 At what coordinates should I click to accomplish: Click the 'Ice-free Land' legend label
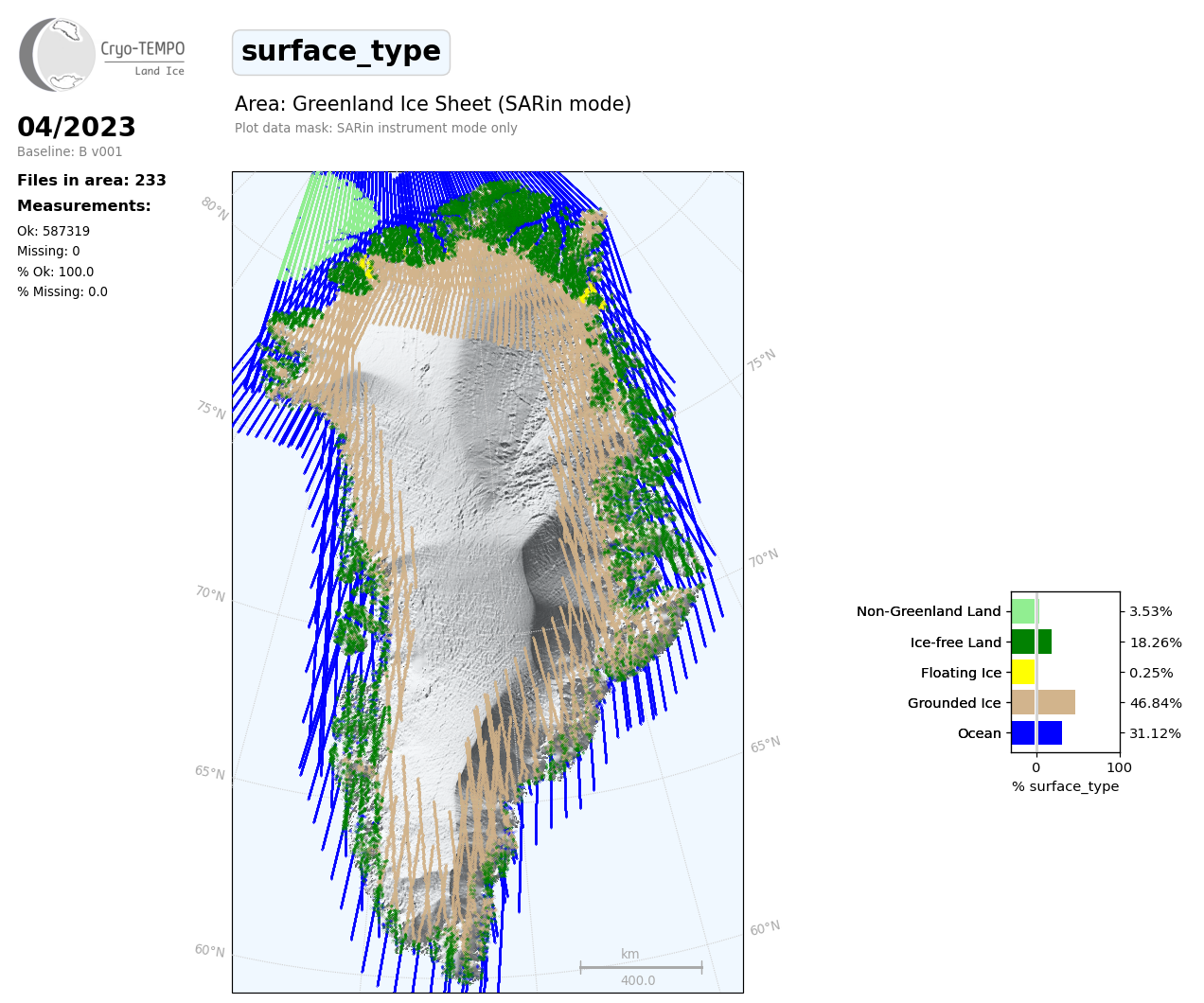[x=956, y=642]
